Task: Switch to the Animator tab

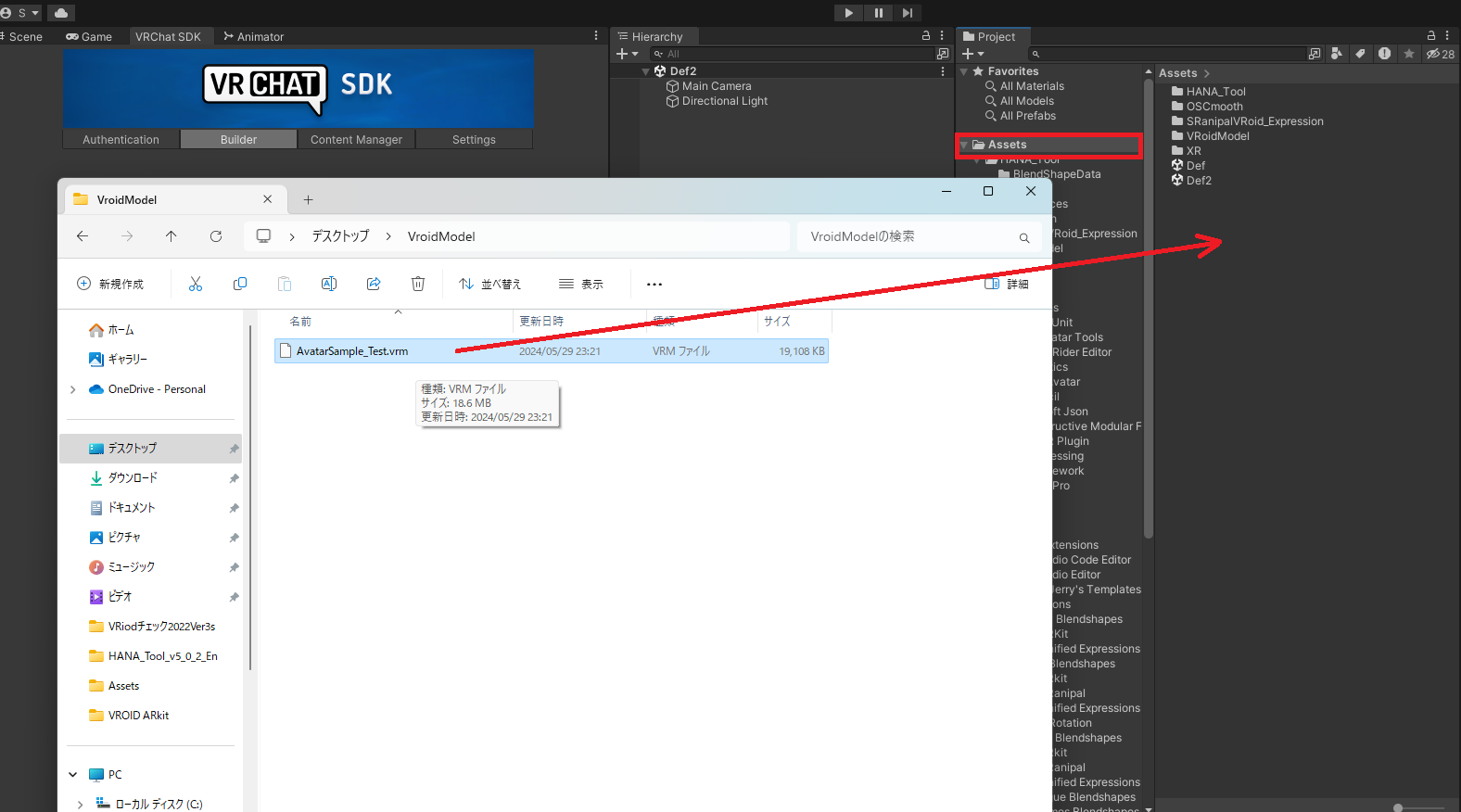Action: click(254, 37)
